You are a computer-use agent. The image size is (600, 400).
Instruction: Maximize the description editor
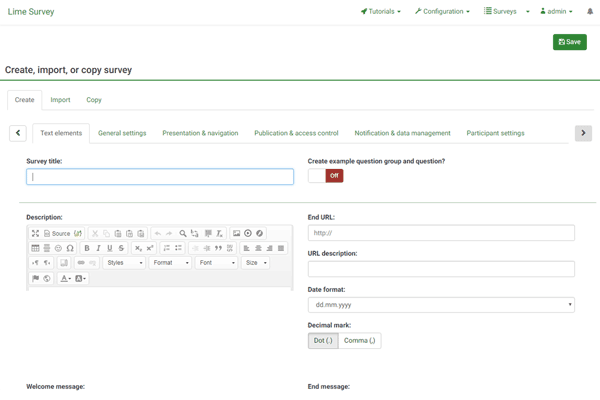click(x=35, y=233)
